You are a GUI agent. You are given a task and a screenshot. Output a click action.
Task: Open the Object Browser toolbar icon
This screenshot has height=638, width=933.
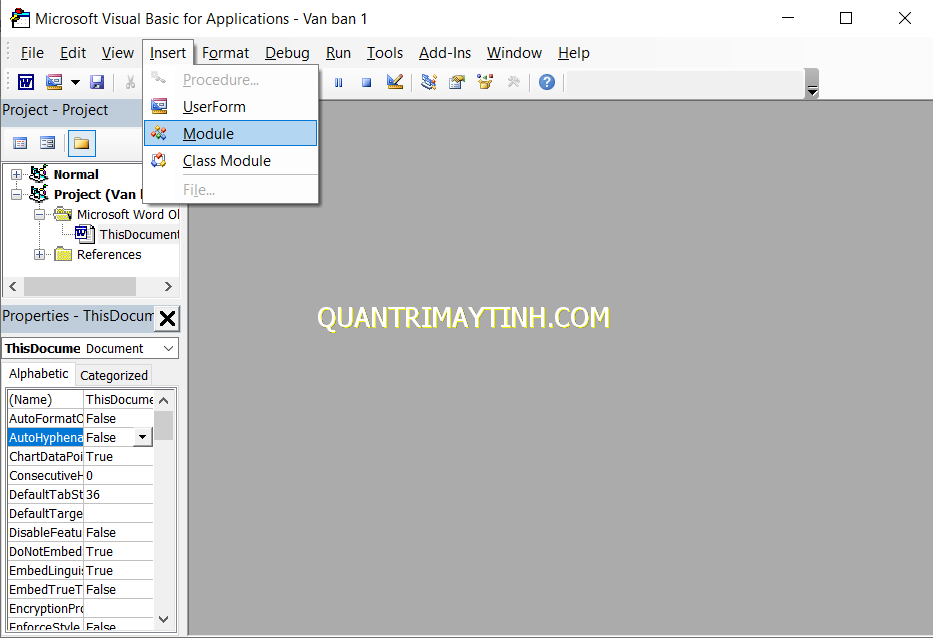(x=486, y=82)
